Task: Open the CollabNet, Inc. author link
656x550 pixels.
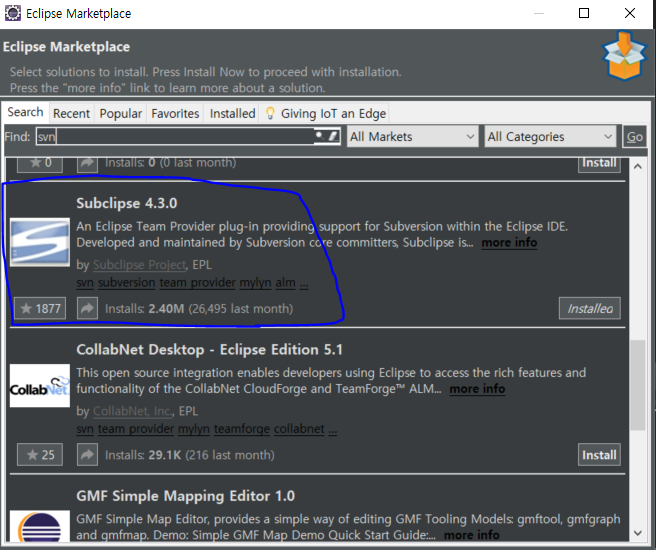Action: pyautogui.click(x=133, y=411)
